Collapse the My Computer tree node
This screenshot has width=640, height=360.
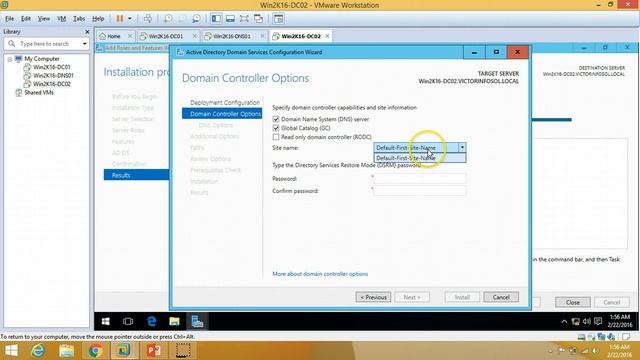(9, 59)
